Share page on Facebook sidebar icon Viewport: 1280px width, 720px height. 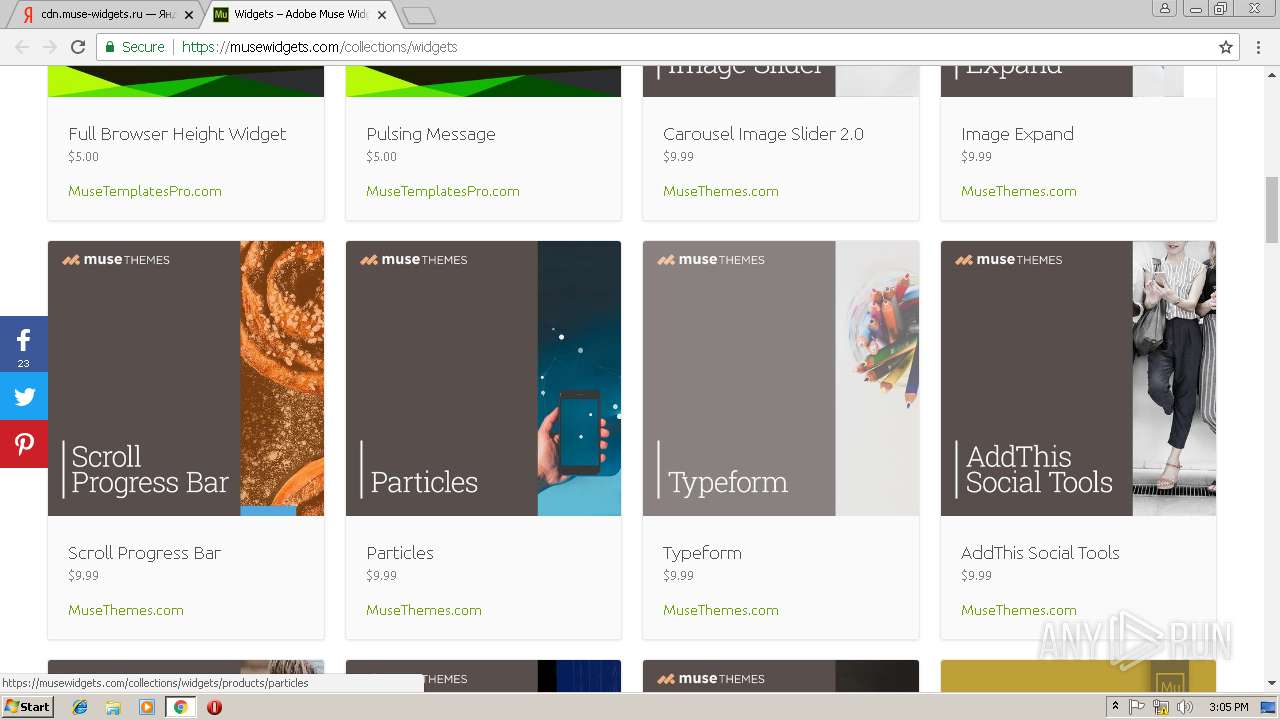tap(24, 344)
